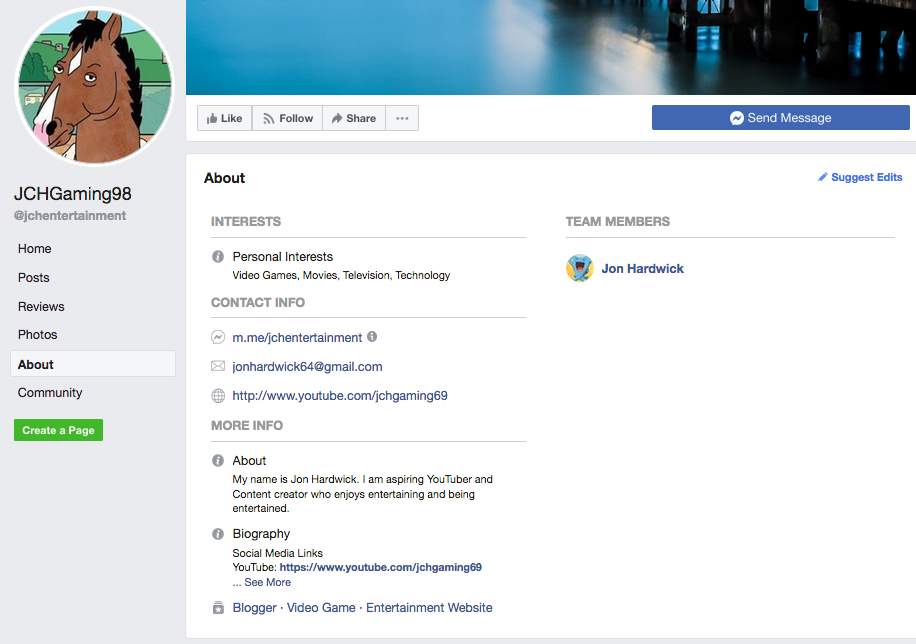The width and height of the screenshot is (916, 644).
Task: Click the Personal Interests label
Action: pos(283,257)
